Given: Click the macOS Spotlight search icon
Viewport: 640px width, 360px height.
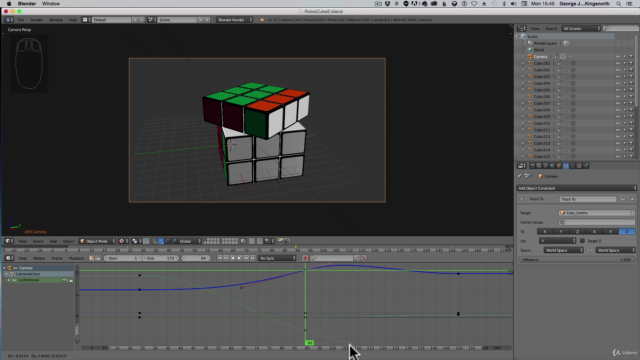Looking at the screenshot, I should (x=618, y=4).
